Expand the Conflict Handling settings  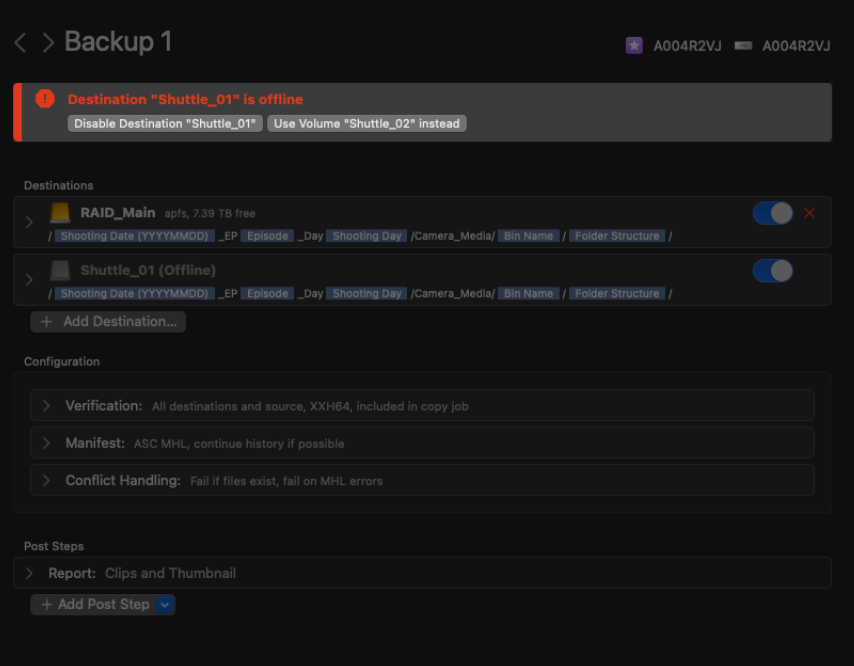coord(46,480)
